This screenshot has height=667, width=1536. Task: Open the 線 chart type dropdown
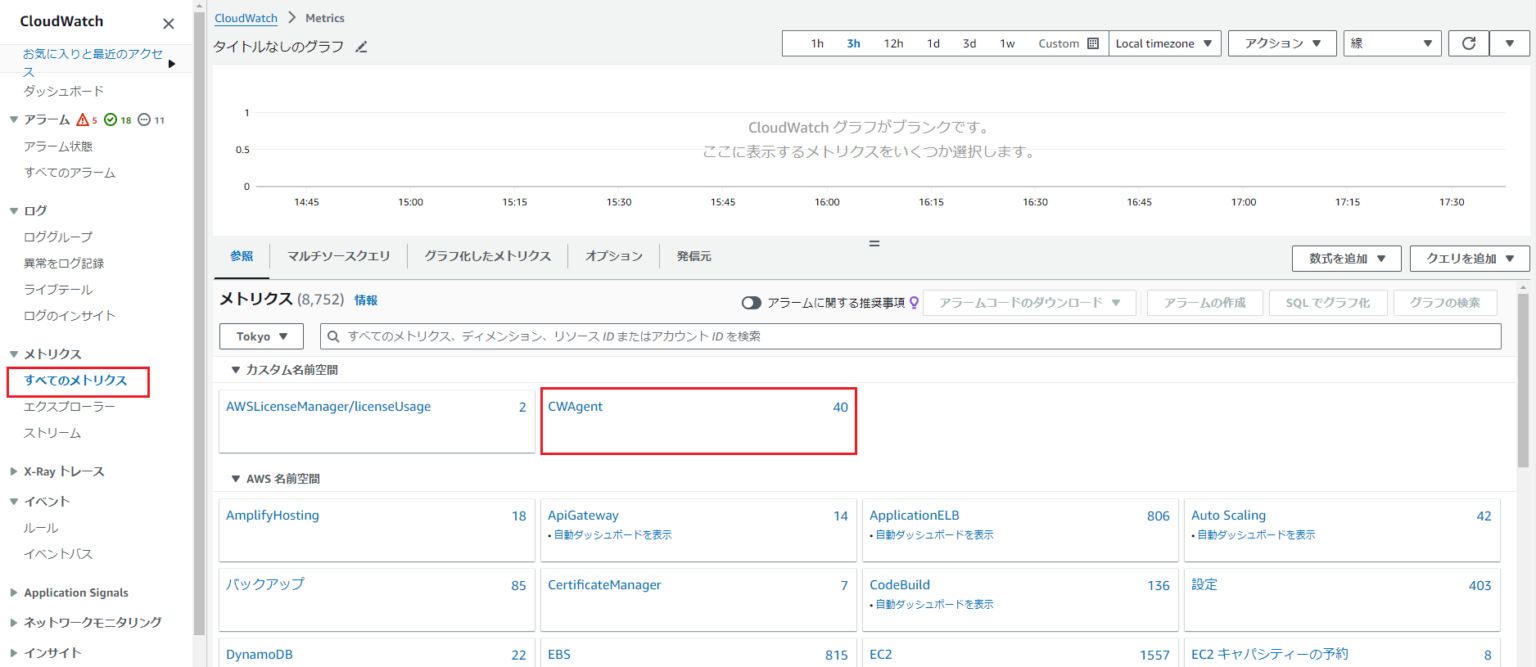tap(1392, 42)
